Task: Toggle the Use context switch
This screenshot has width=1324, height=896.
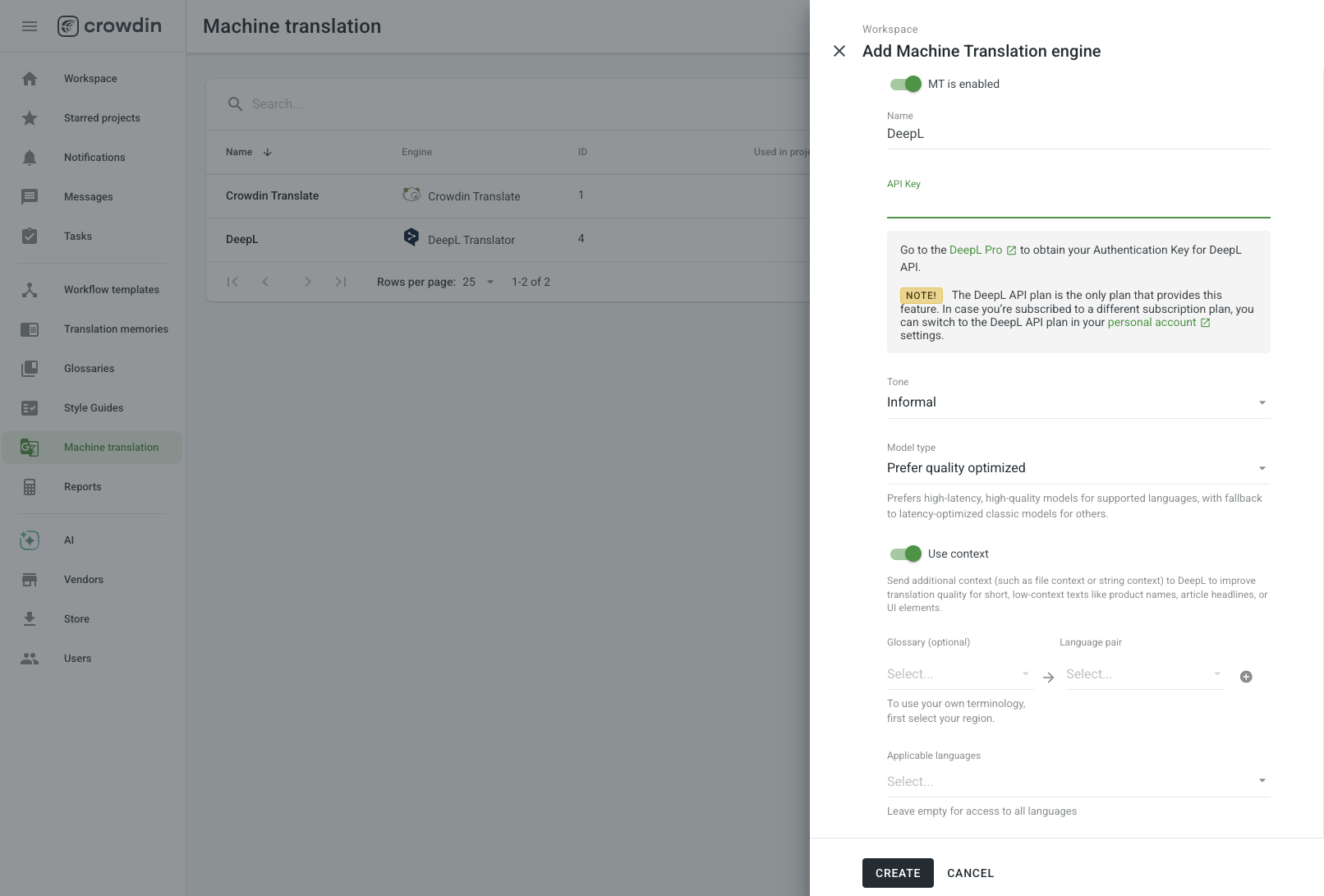Action: coord(906,554)
